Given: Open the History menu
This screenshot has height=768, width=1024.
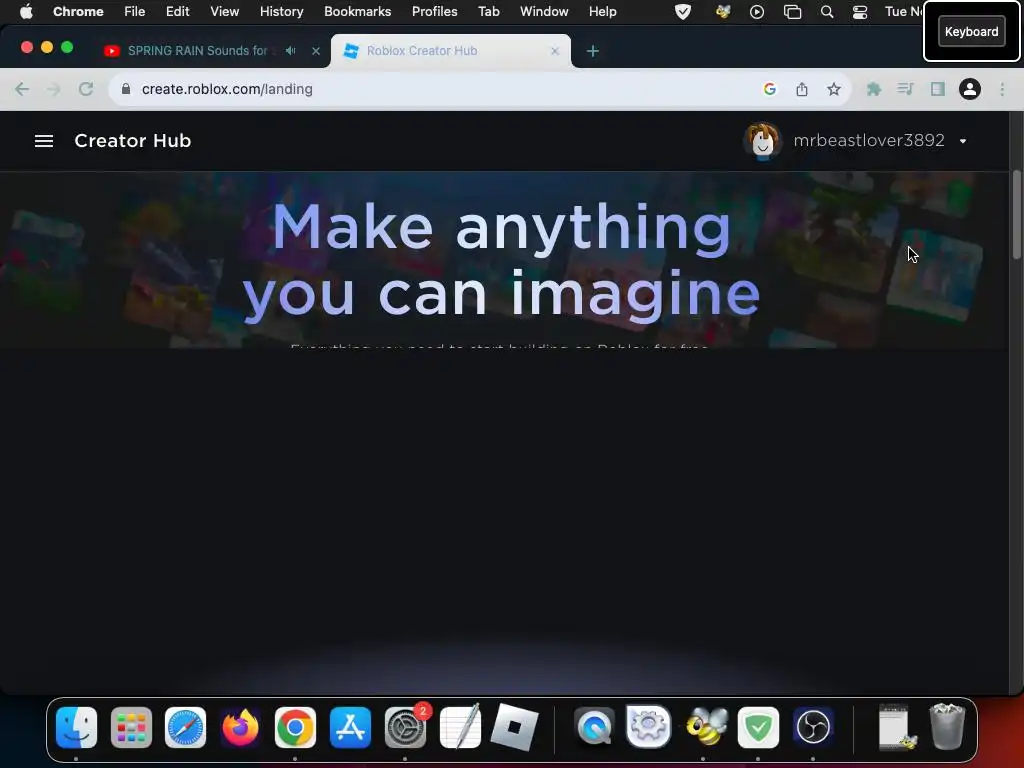Looking at the screenshot, I should click(x=281, y=12).
